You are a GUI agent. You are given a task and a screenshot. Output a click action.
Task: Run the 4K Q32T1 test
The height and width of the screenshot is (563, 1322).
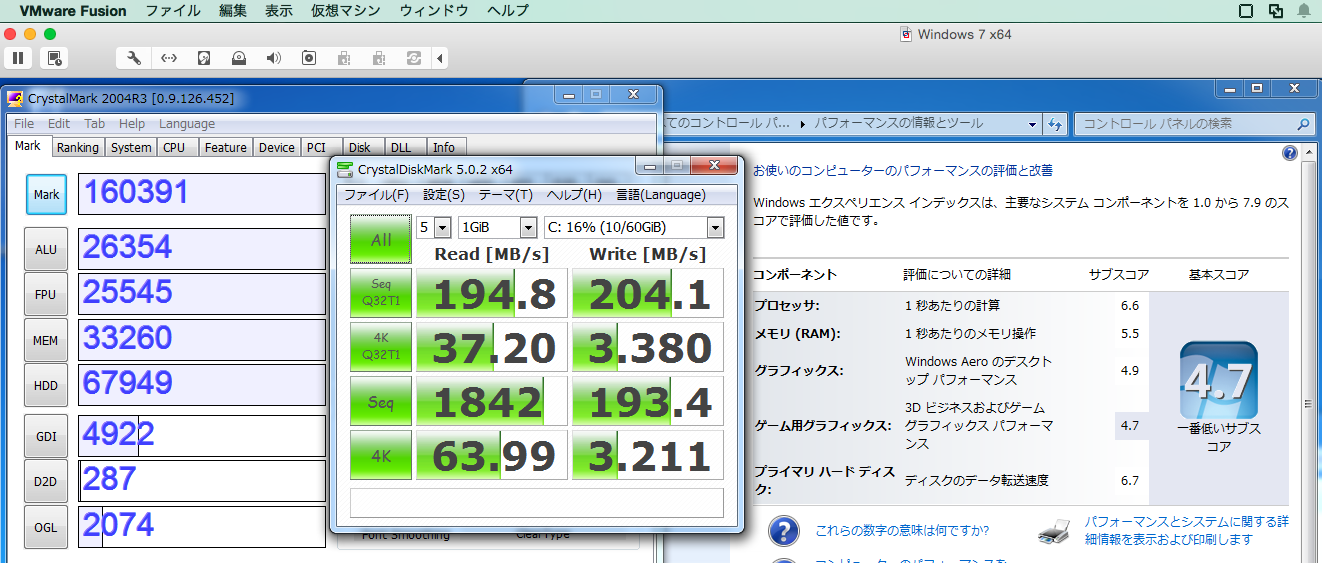point(381,347)
